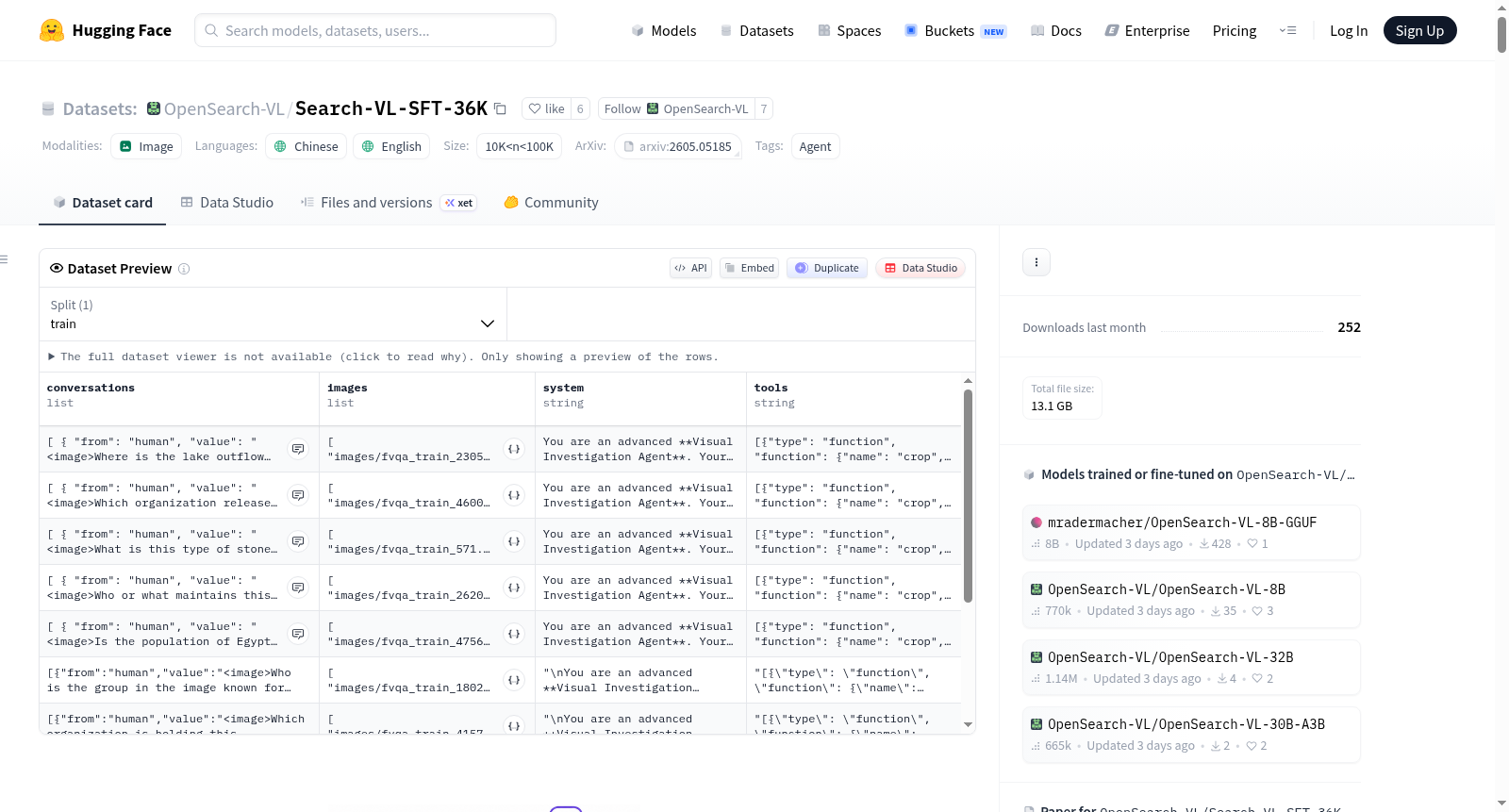Expand images JSON for fvqa_train_2620 row
This screenshot has width=1509, height=812.
[x=514, y=588]
